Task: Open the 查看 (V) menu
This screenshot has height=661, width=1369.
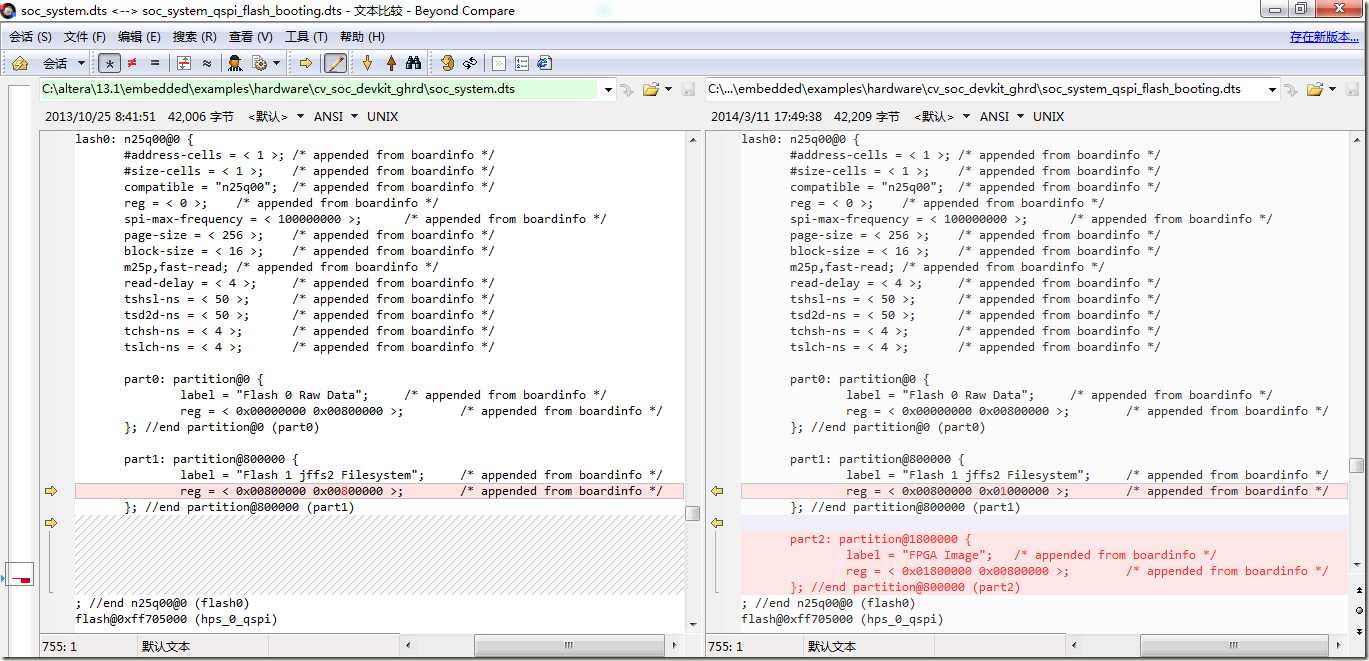Action: [250, 37]
